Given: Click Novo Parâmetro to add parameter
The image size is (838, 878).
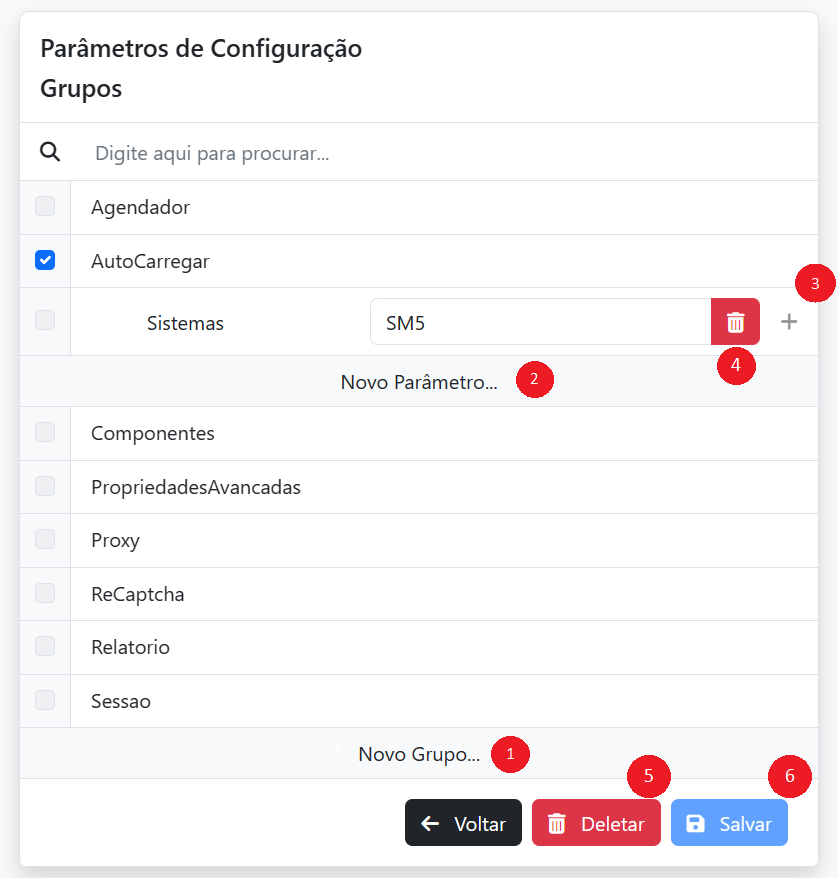Looking at the screenshot, I should (x=419, y=382).
